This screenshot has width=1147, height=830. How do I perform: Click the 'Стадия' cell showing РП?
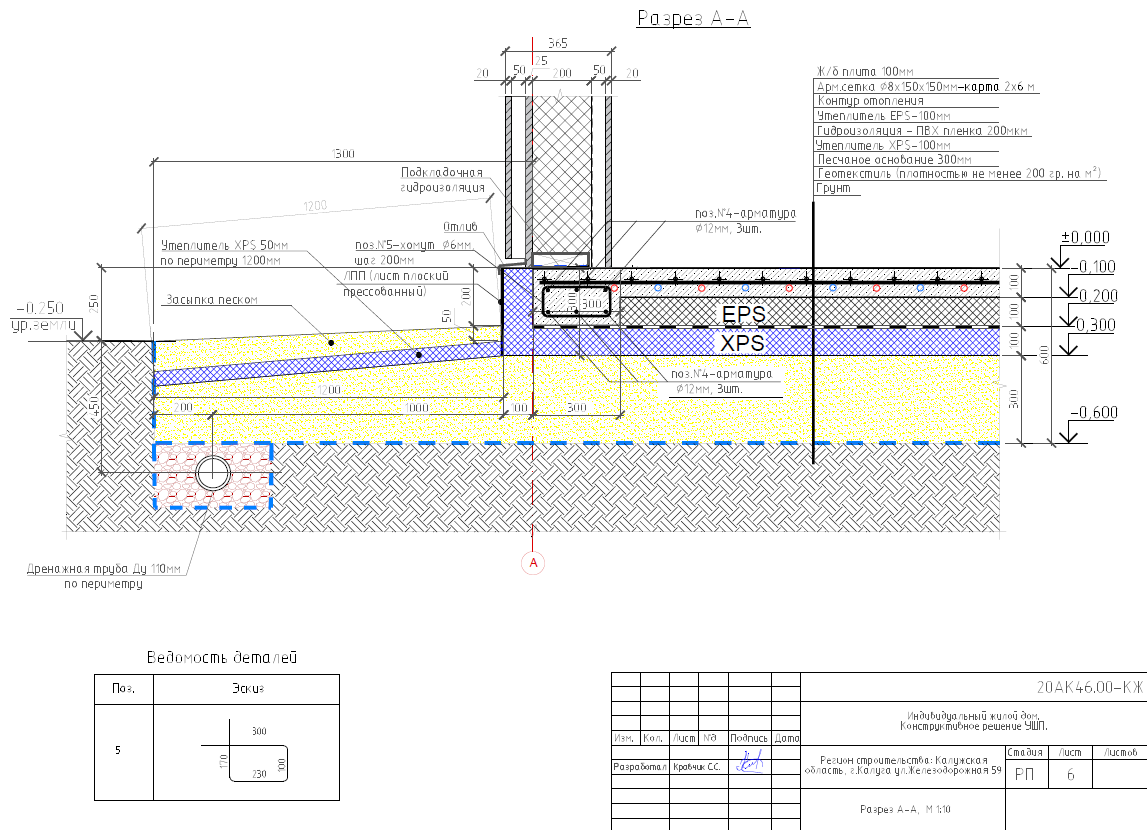(1025, 774)
